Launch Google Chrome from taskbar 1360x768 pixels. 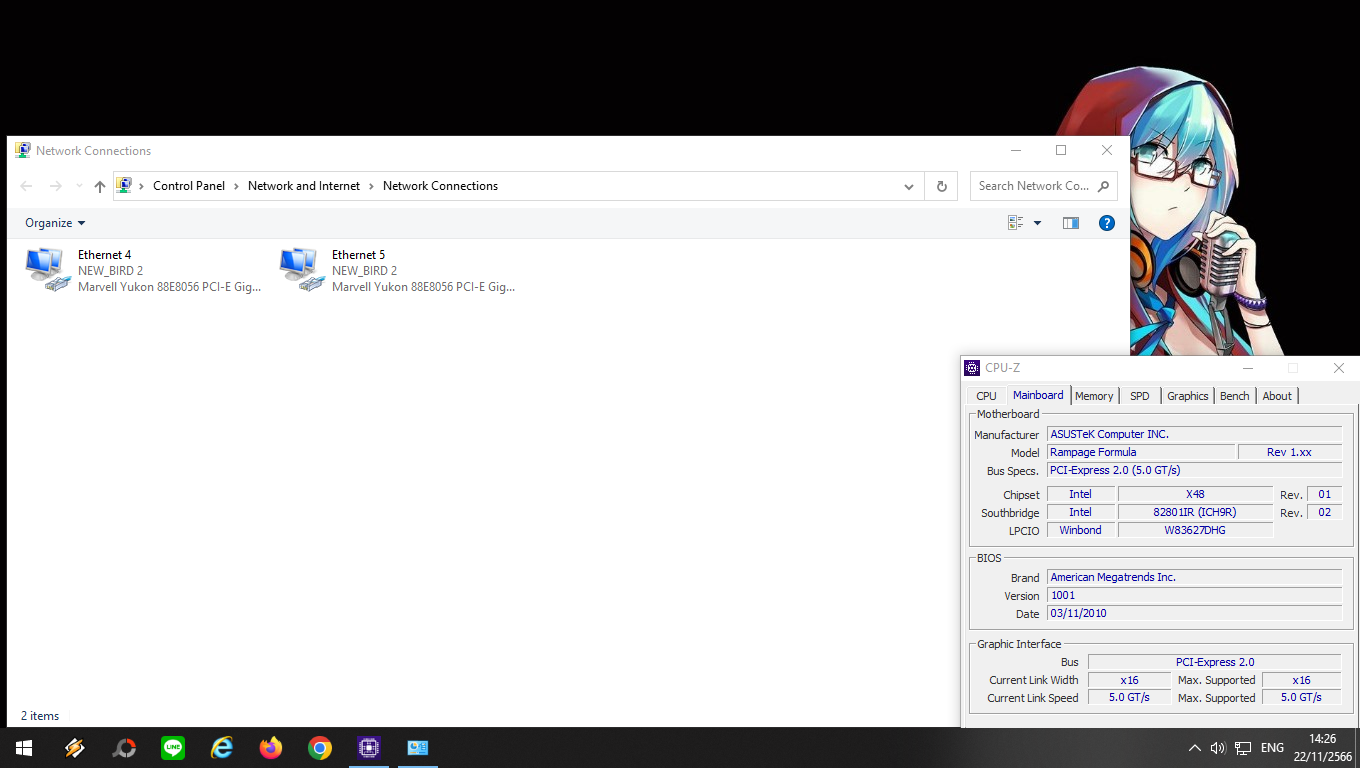click(x=320, y=747)
